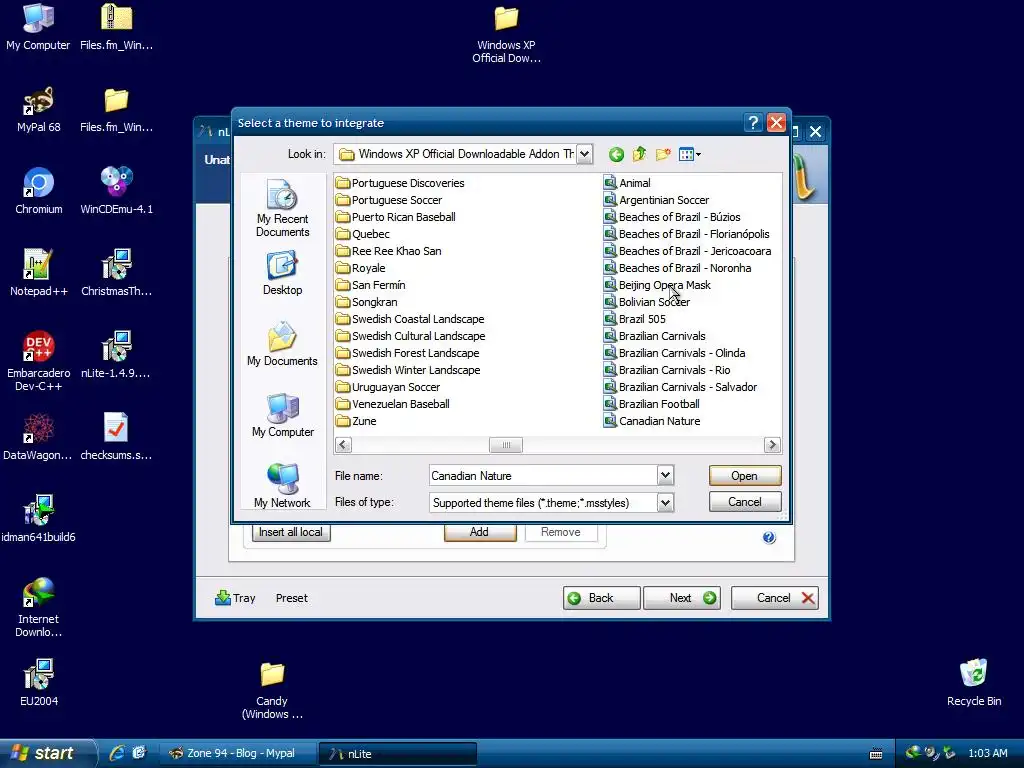Select the EU2004 desktop icon
1024x768 pixels.
click(x=39, y=684)
